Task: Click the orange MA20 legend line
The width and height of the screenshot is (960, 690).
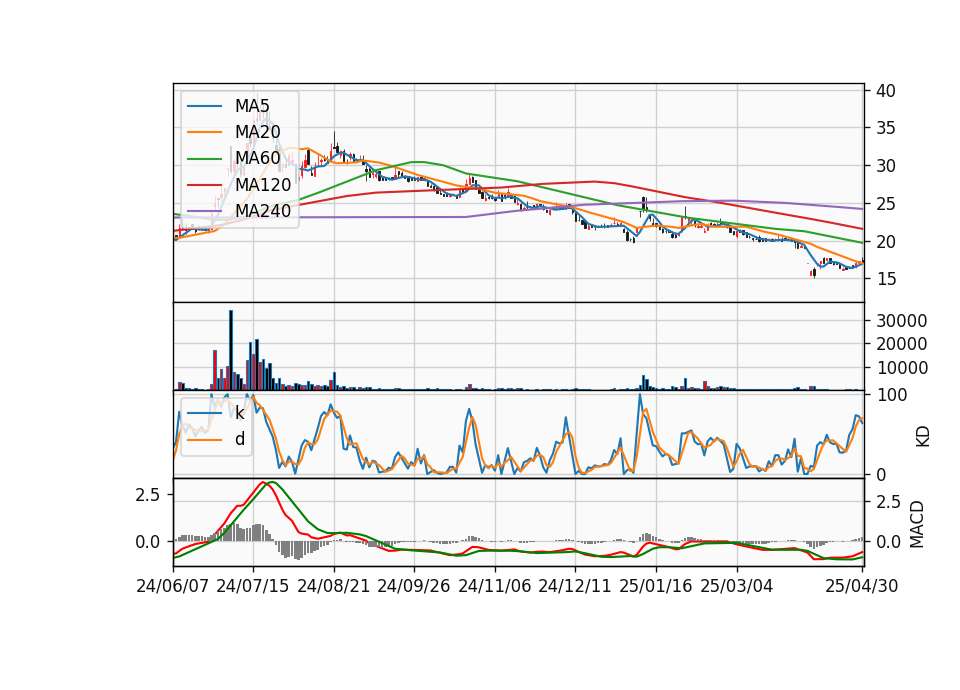Action: tap(204, 132)
